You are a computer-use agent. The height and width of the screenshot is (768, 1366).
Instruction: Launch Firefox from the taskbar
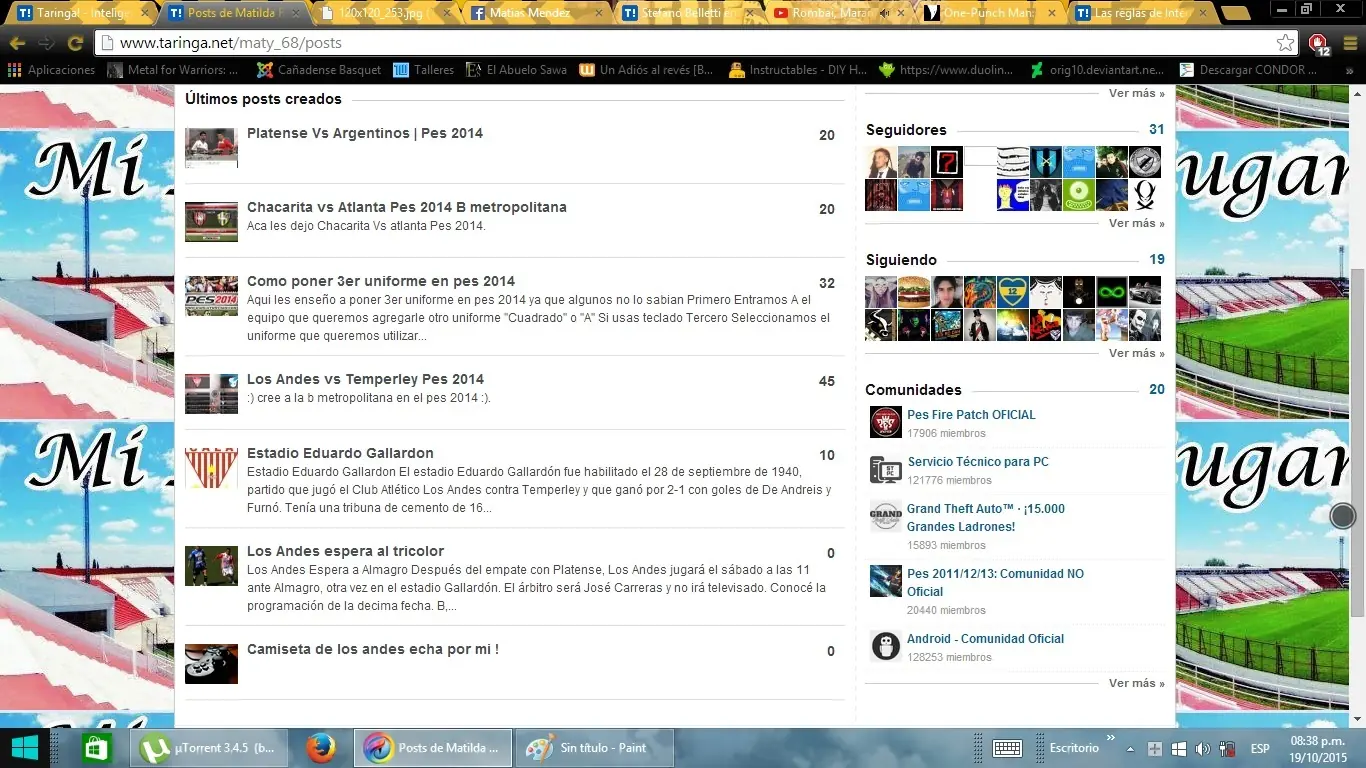point(321,748)
